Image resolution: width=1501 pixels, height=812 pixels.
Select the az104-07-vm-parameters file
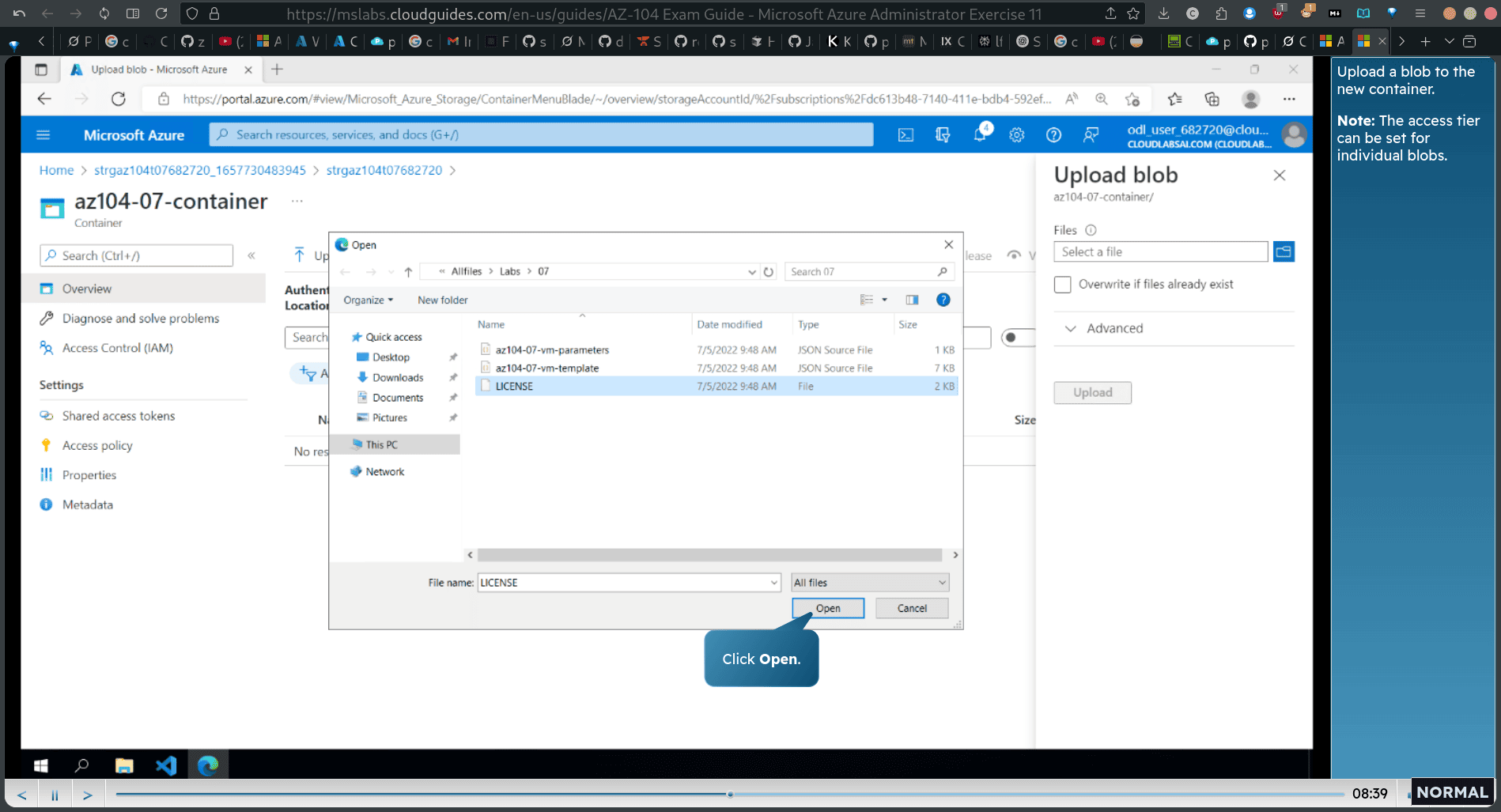pyautogui.click(x=716, y=350)
